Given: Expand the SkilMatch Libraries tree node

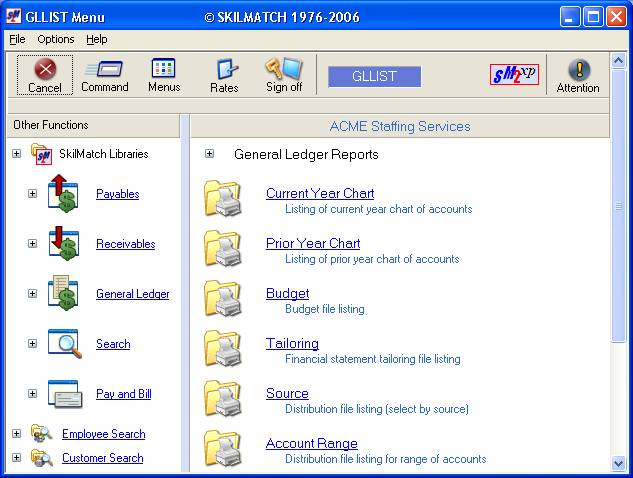Looking at the screenshot, I should point(16,153).
